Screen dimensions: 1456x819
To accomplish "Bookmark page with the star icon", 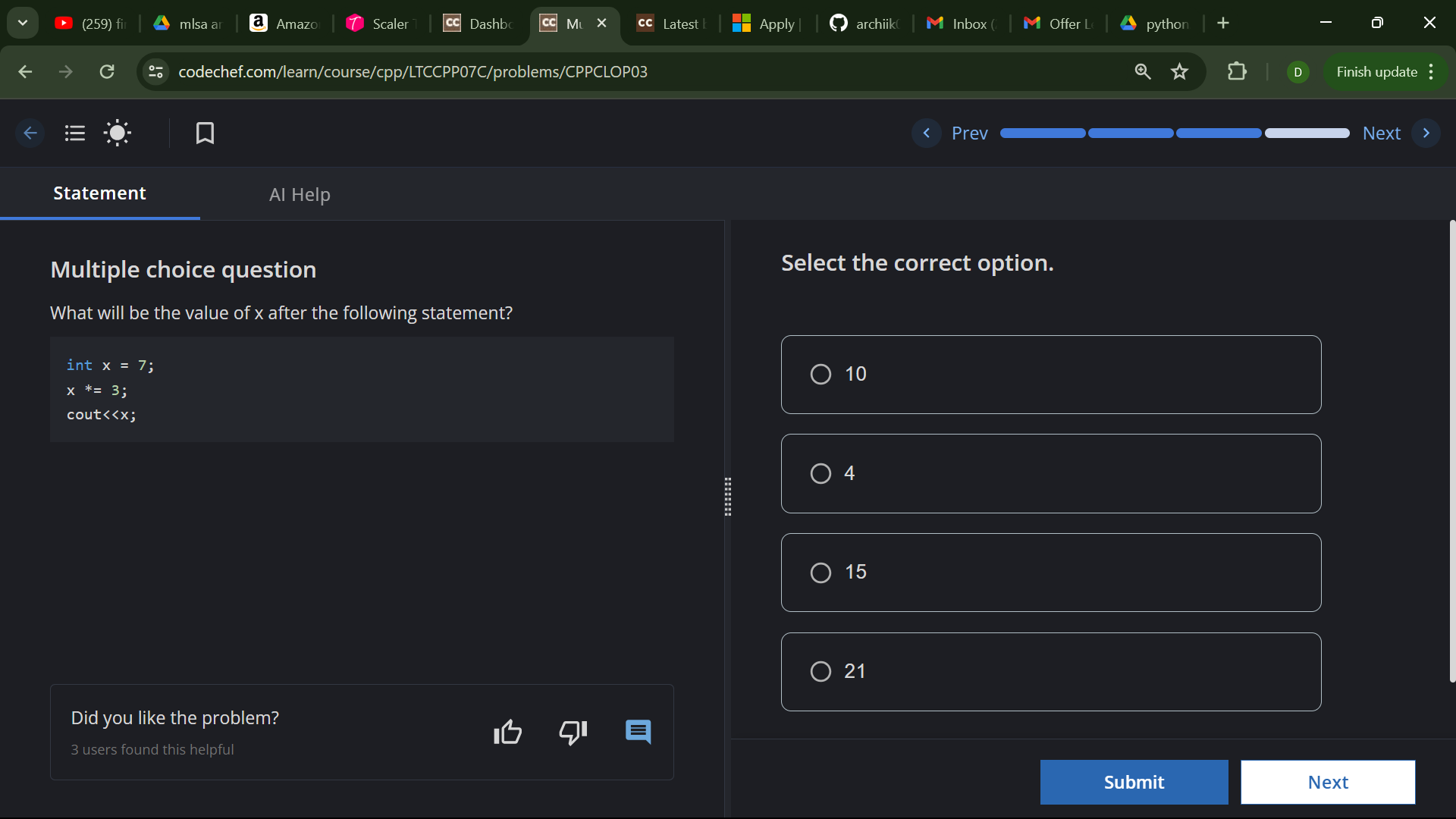I will [1179, 71].
